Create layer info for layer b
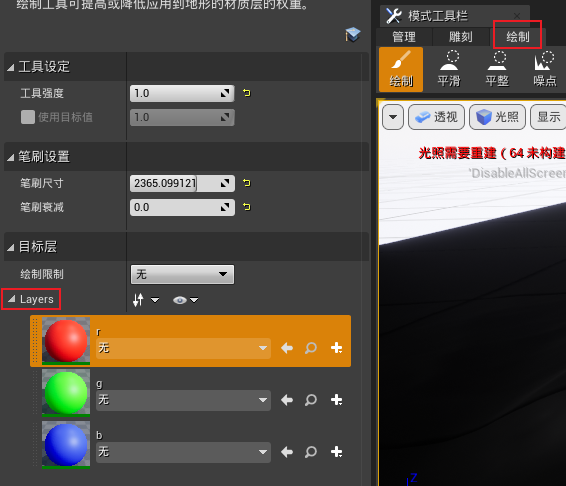This screenshot has height=486, width=566. pos(336,452)
